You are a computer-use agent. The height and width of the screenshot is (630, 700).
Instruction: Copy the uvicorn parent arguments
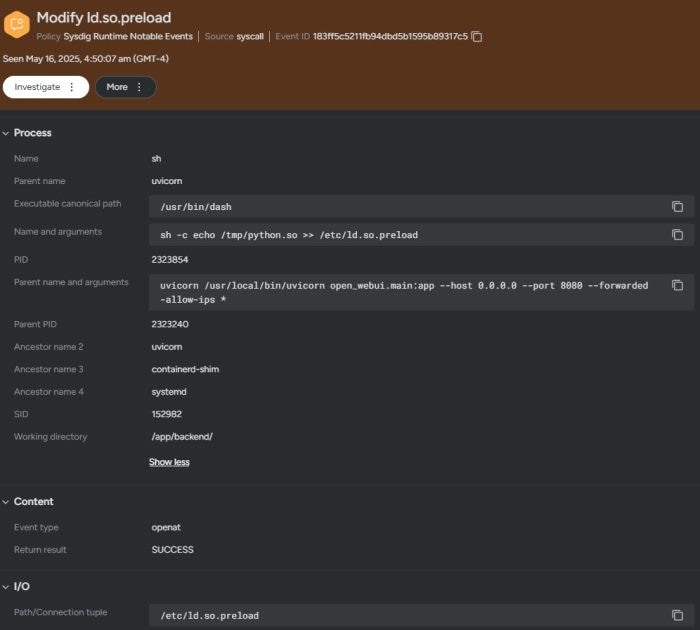pyautogui.click(x=677, y=285)
